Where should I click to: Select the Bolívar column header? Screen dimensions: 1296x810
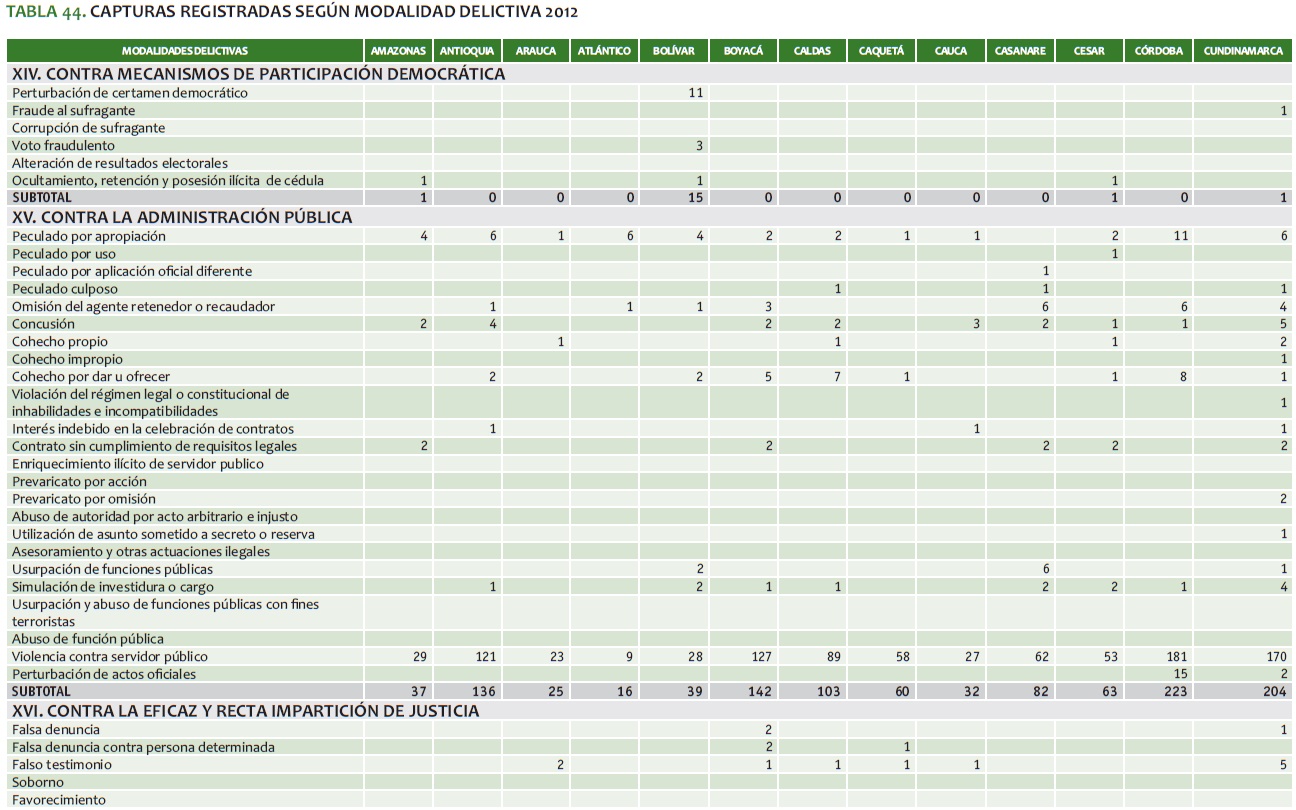pos(673,51)
